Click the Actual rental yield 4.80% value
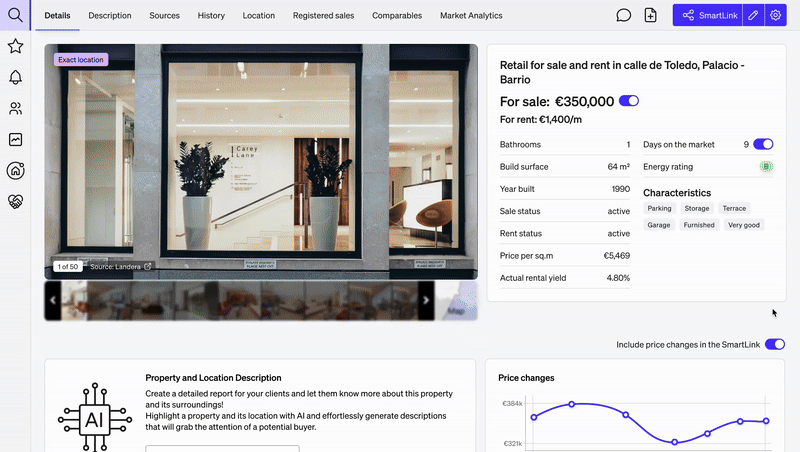Image resolution: width=800 pixels, height=452 pixels. tap(618, 278)
